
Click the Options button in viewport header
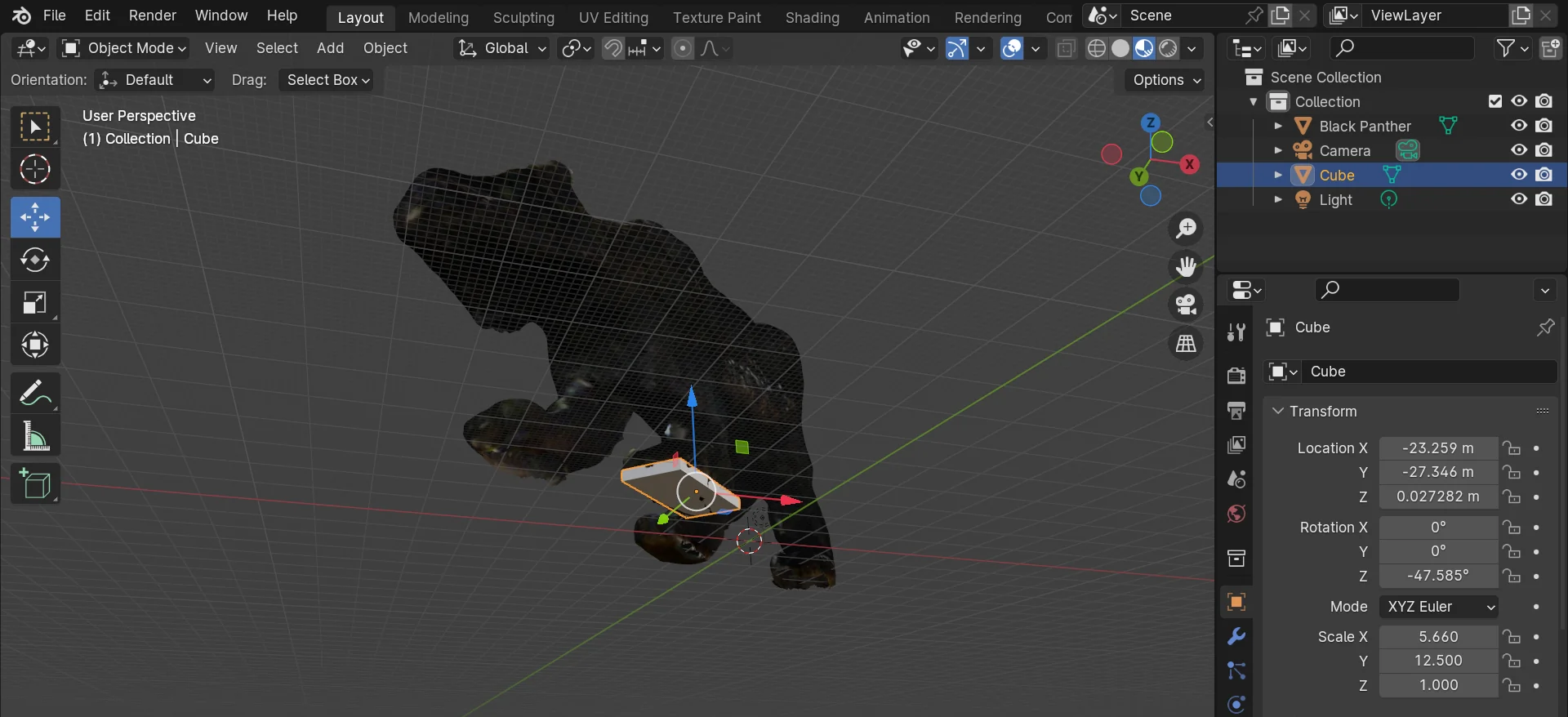(1165, 80)
